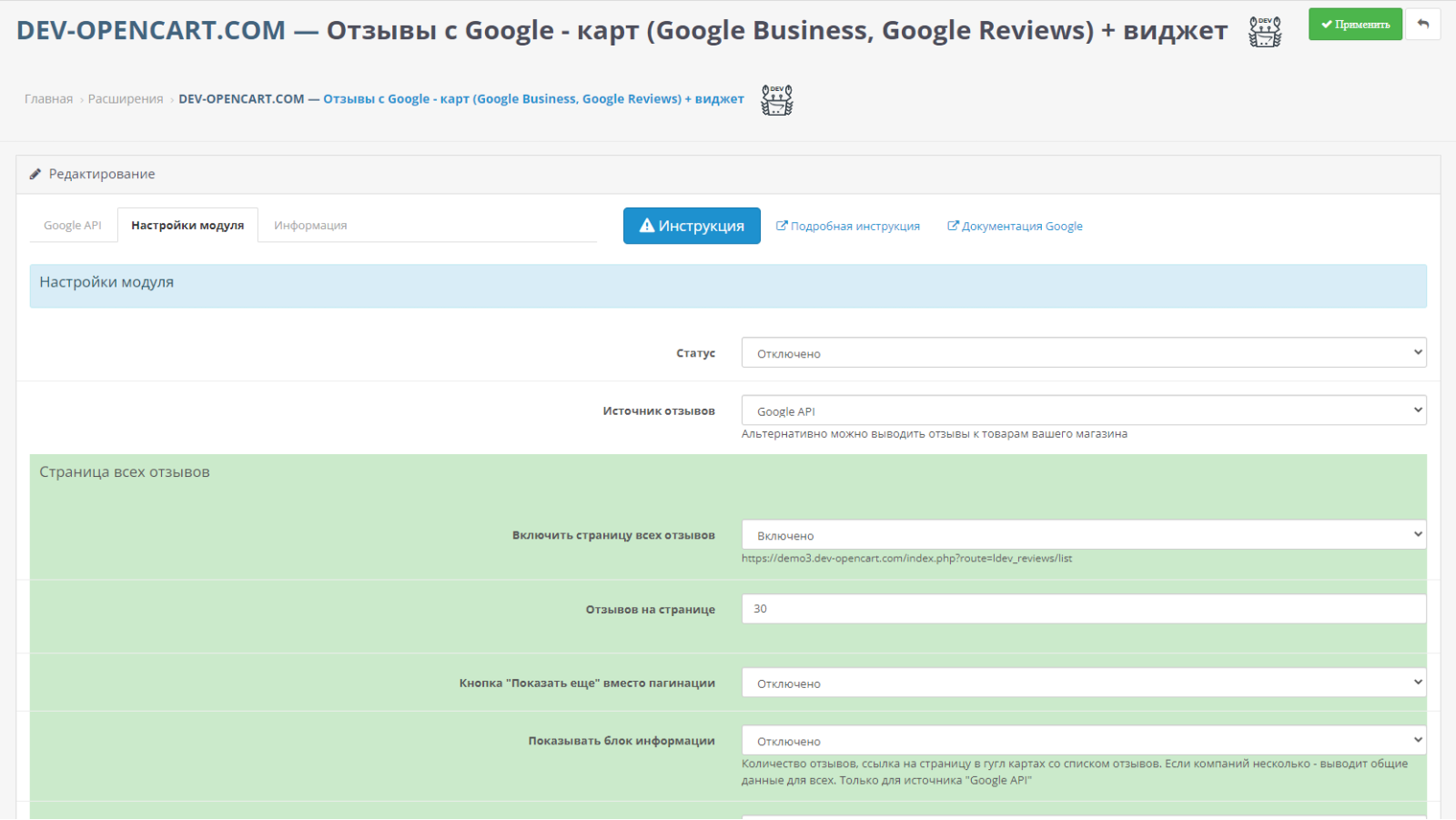Click the Страница всех отзывов section heading
The height and width of the screenshot is (820, 1456).
[x=125, y=472]
